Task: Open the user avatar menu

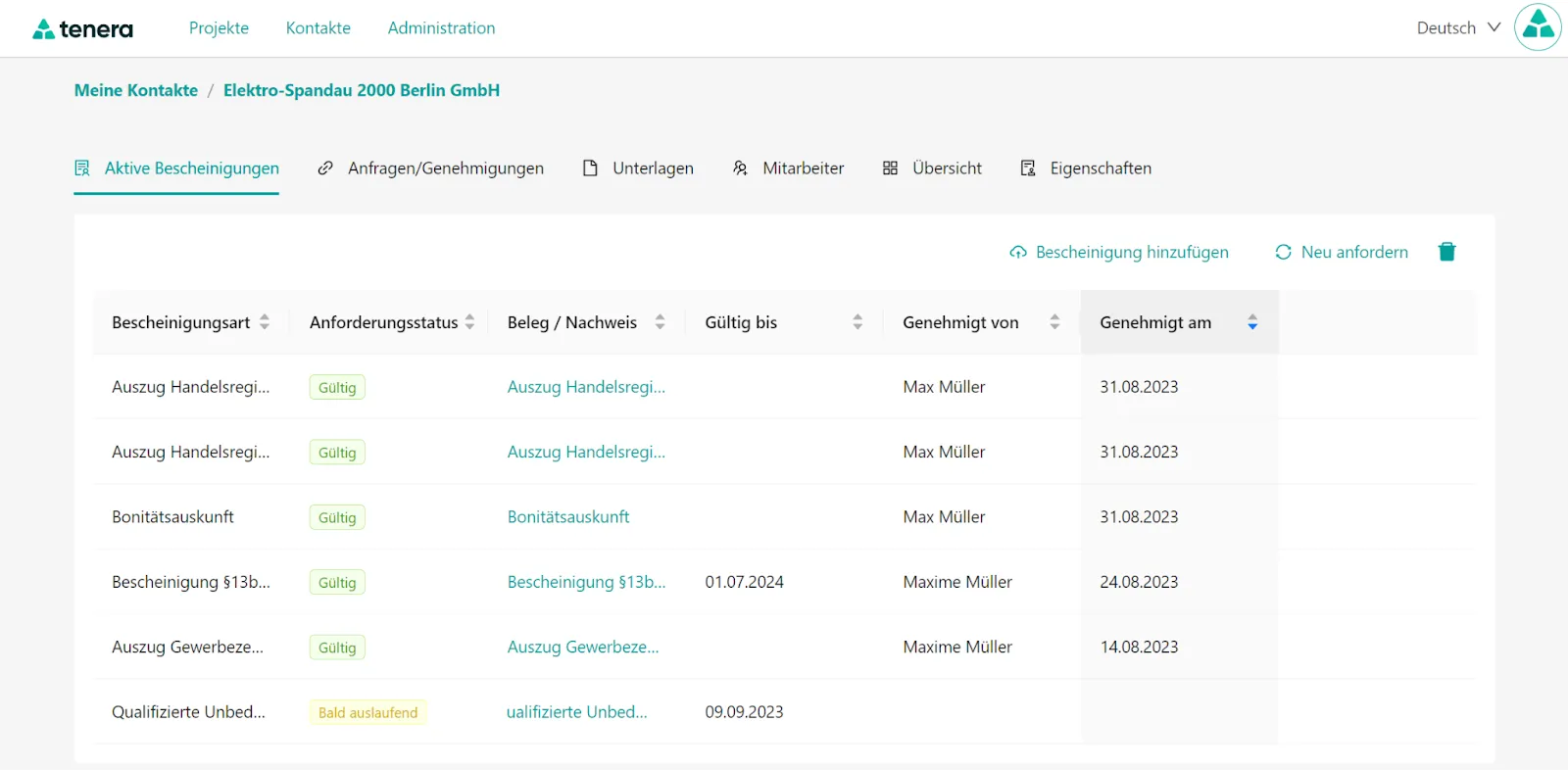Action: tap(1538, 27)
